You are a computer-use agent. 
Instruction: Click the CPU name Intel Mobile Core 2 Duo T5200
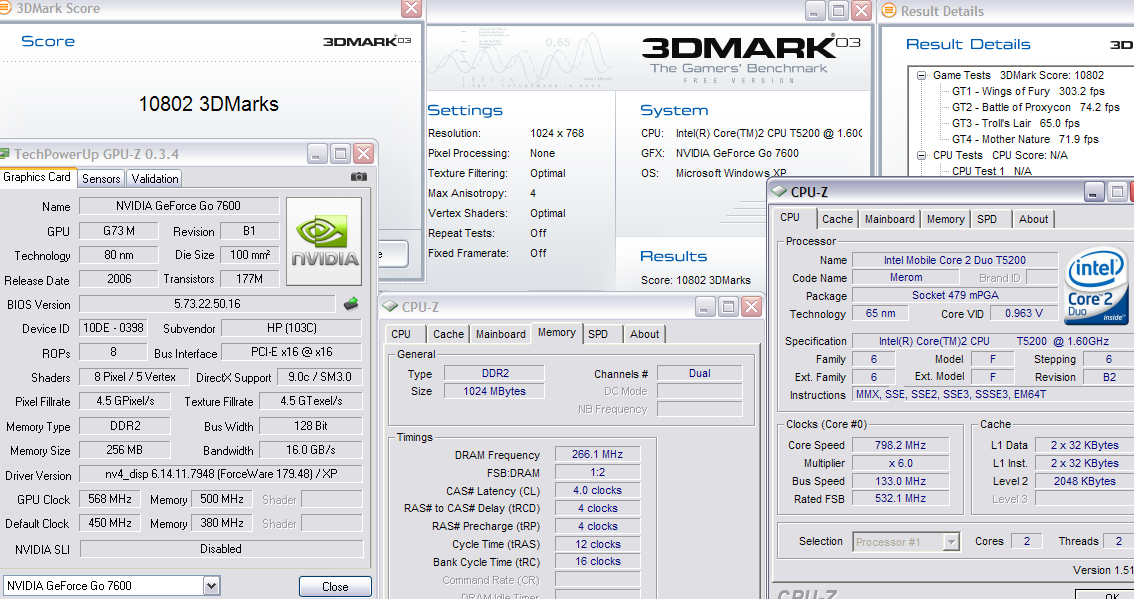[955, 260]
